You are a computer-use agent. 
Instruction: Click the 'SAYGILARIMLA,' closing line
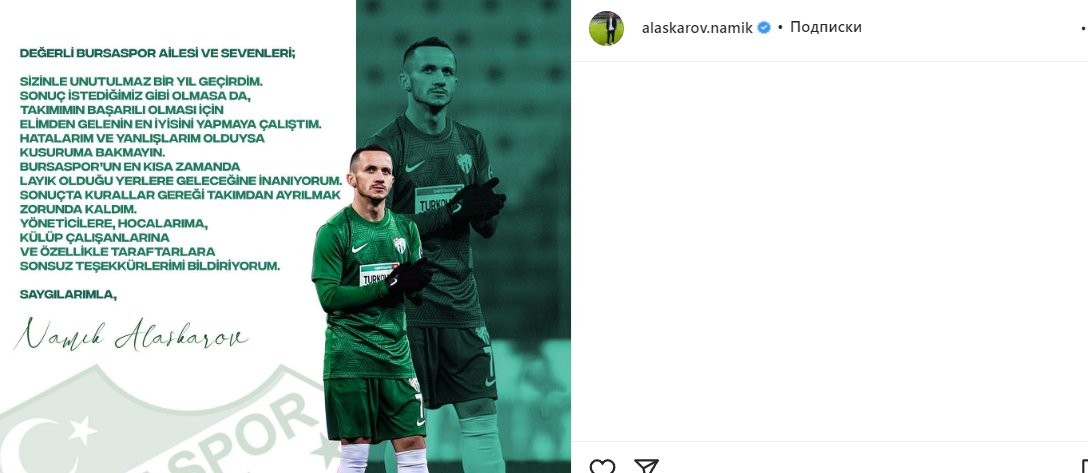(68, 294)
